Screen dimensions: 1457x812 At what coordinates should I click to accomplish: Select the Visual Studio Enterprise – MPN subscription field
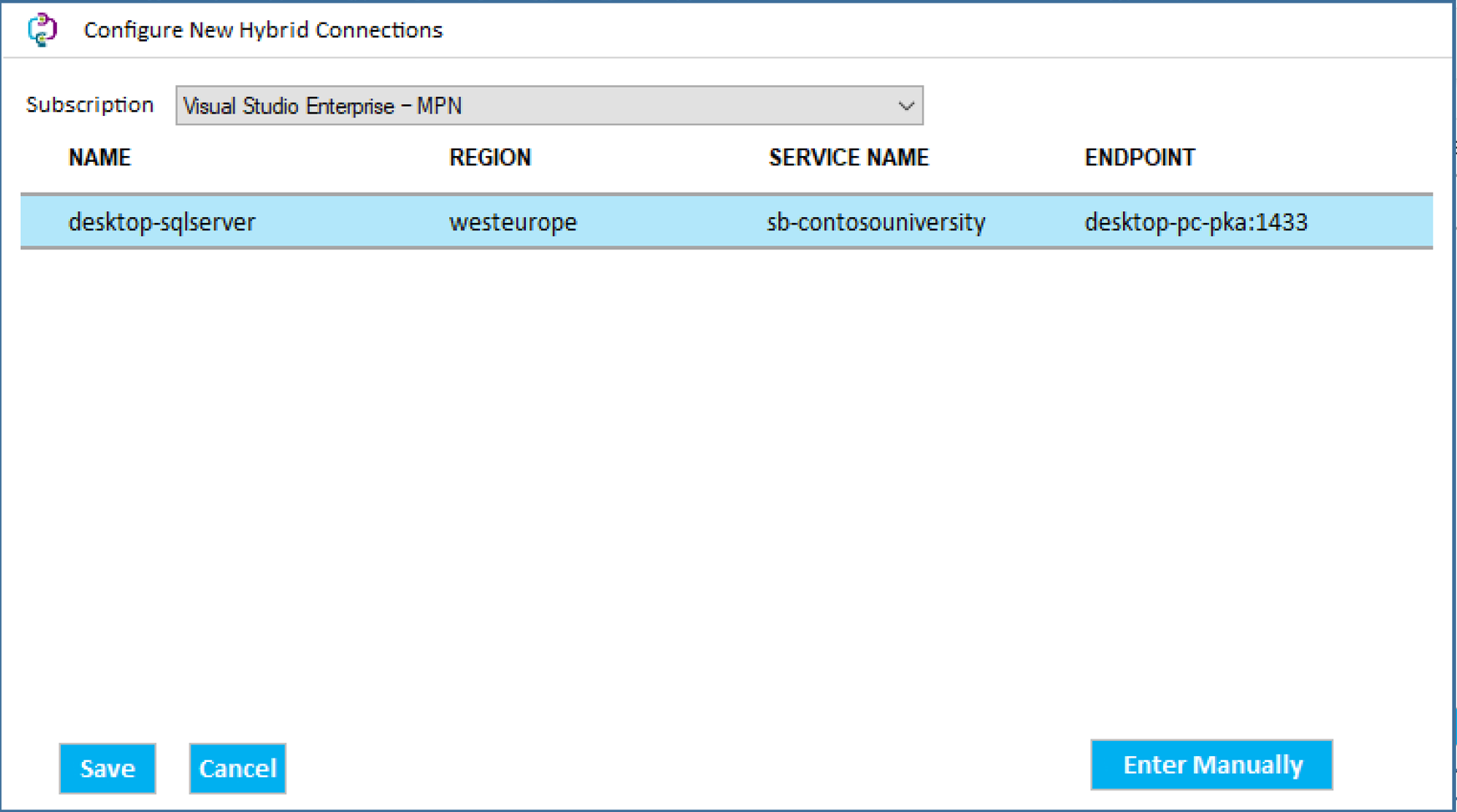pos(501,105)
